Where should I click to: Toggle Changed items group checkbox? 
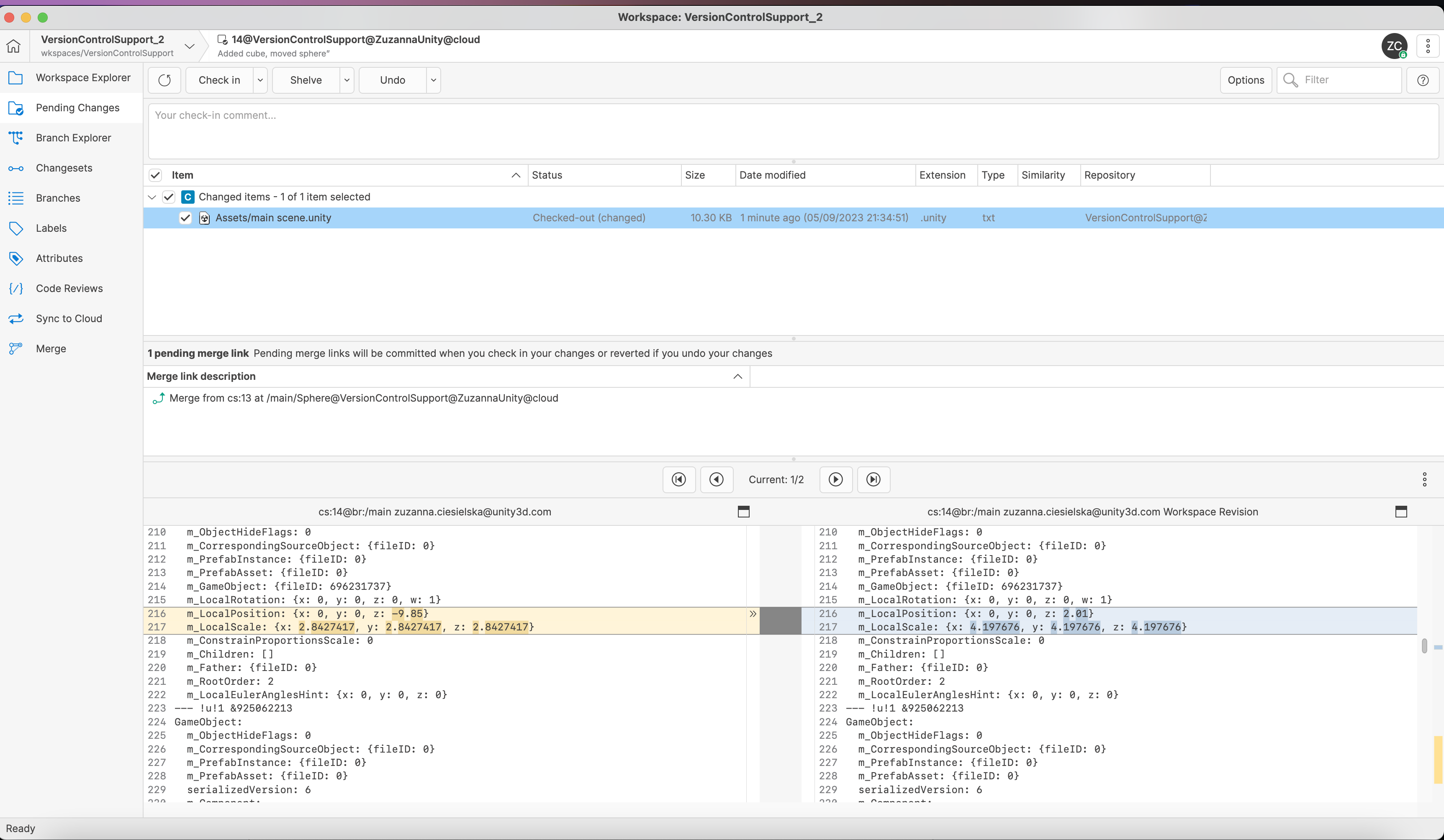pos(168,197)
